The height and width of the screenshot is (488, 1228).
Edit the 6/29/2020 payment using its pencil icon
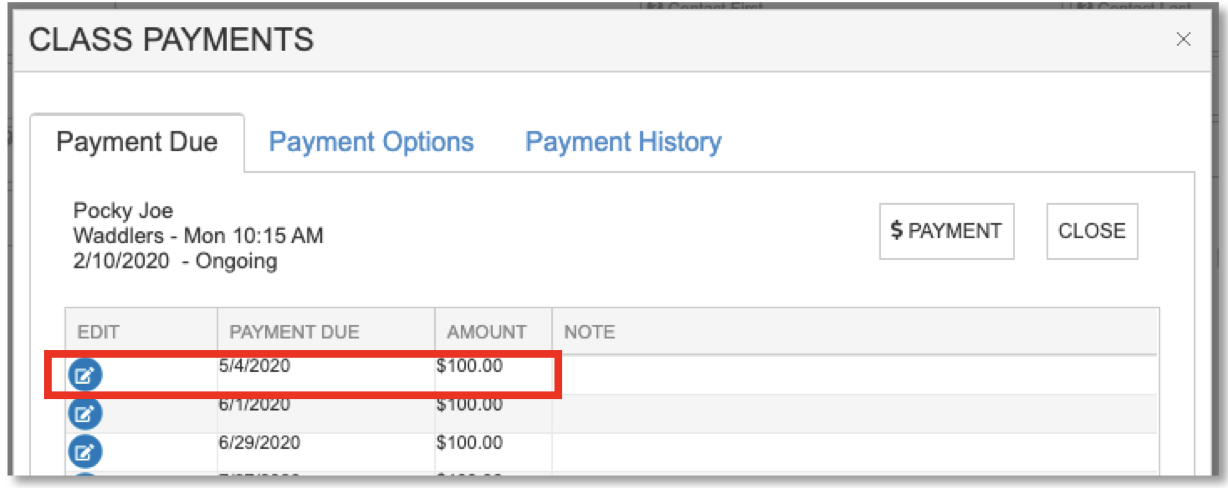85,452
